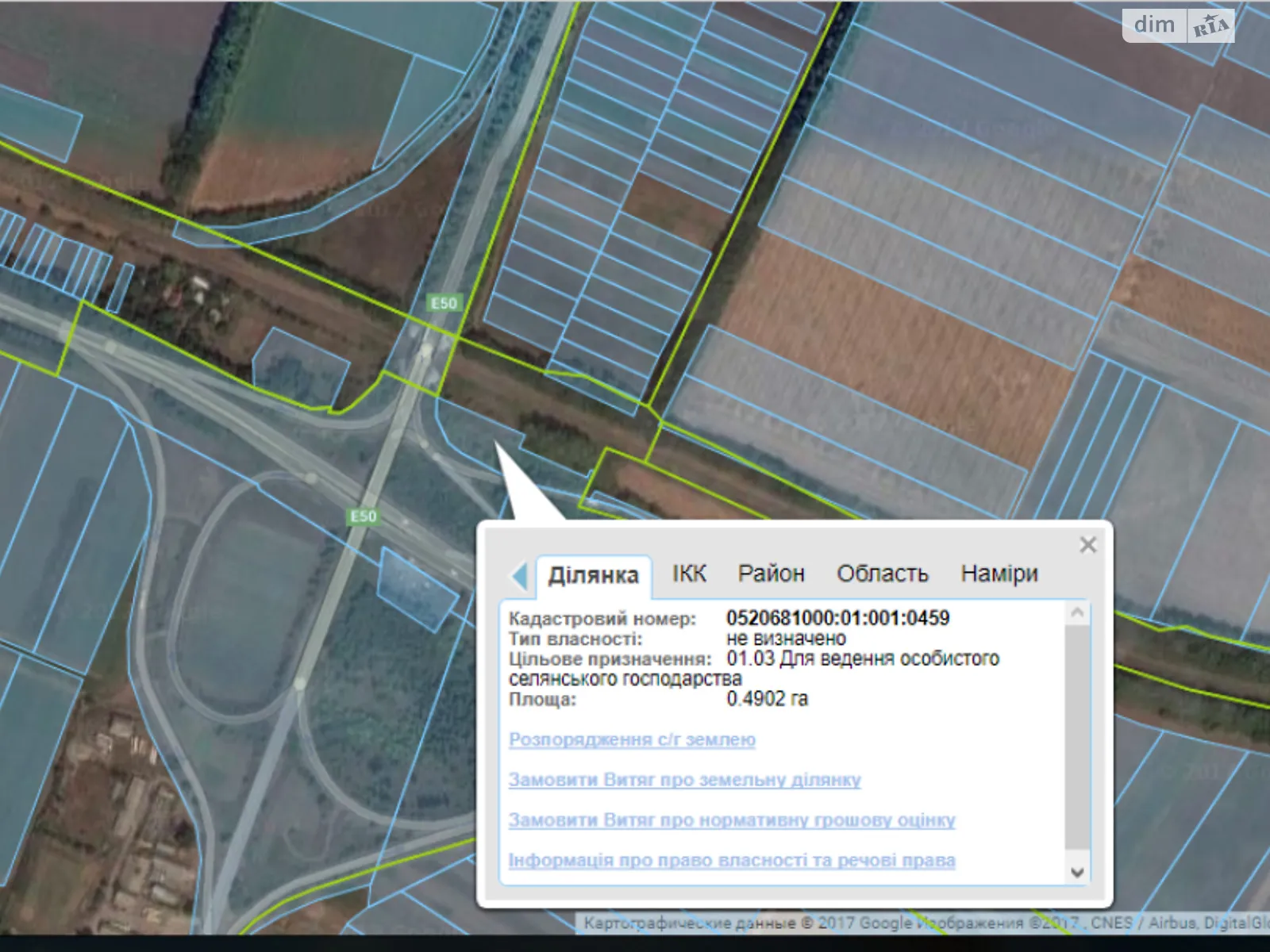Open Розпорядження с/г землею link

pyautogui.click(x=632, y=739)
